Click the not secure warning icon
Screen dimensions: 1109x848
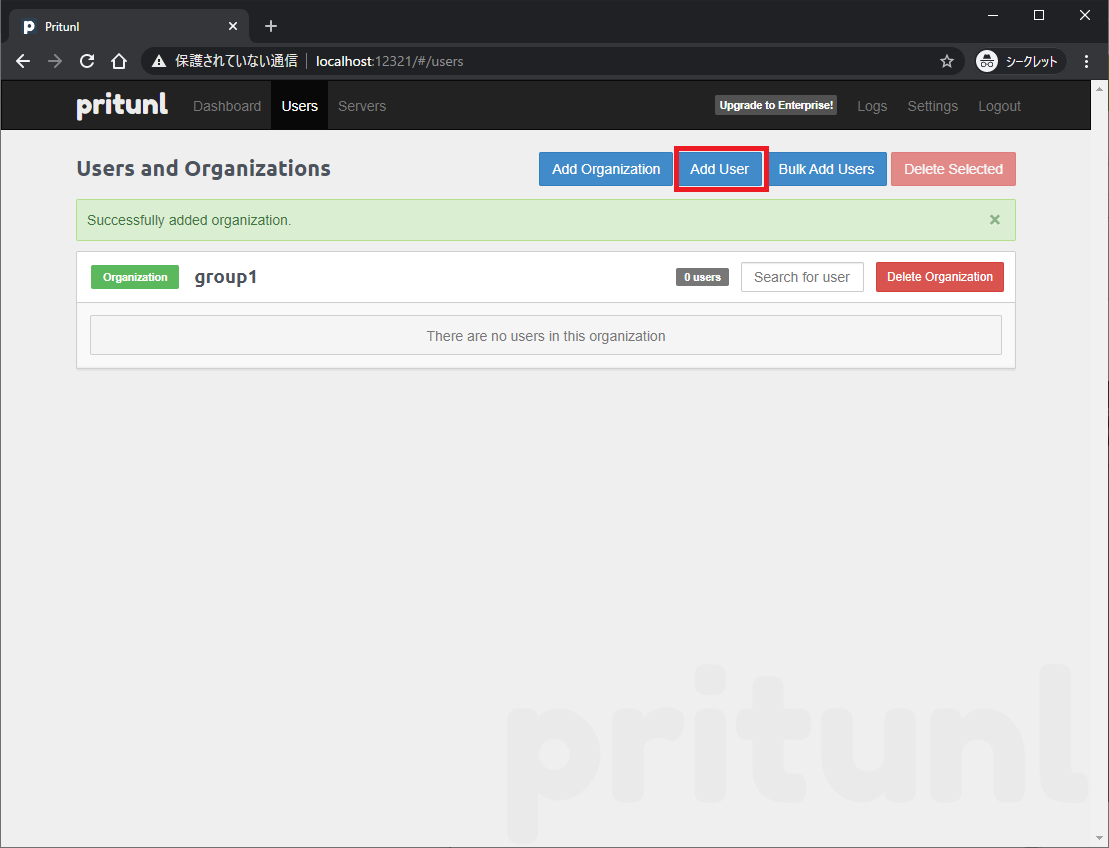tap(159, 62)
